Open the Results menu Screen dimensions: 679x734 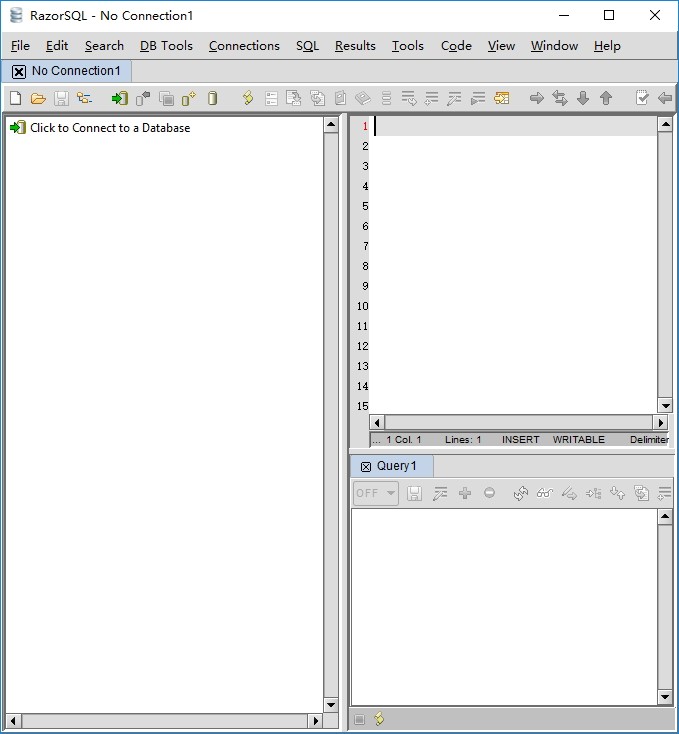click(355, 46)
